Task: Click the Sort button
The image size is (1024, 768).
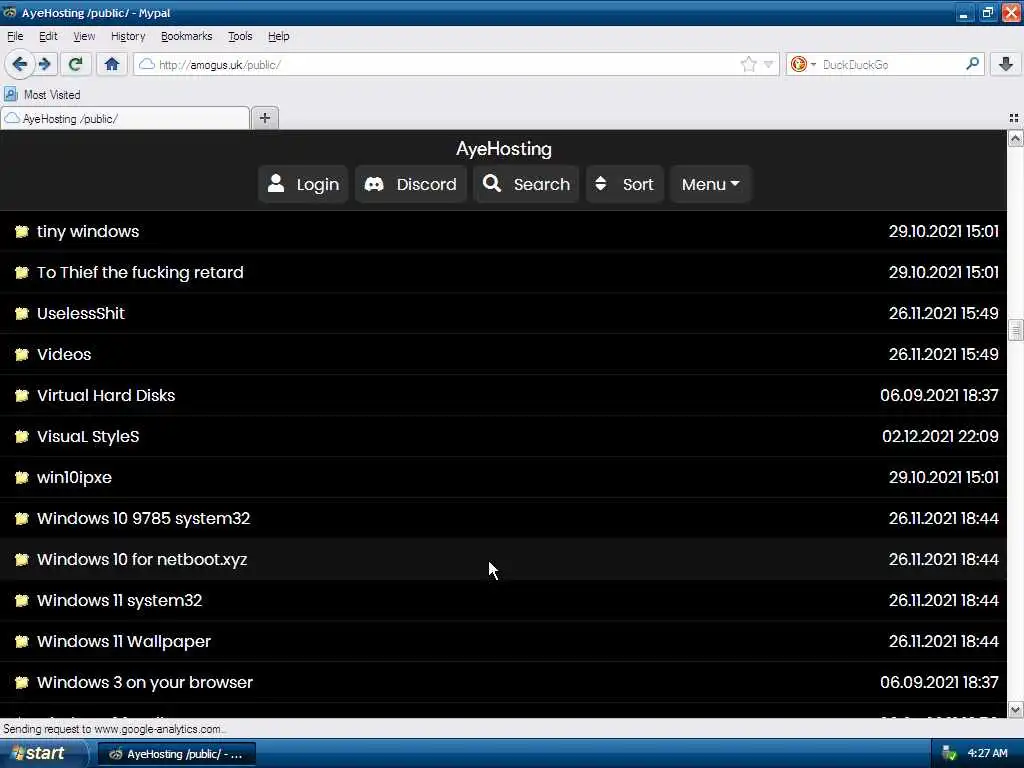Action: 625,184
